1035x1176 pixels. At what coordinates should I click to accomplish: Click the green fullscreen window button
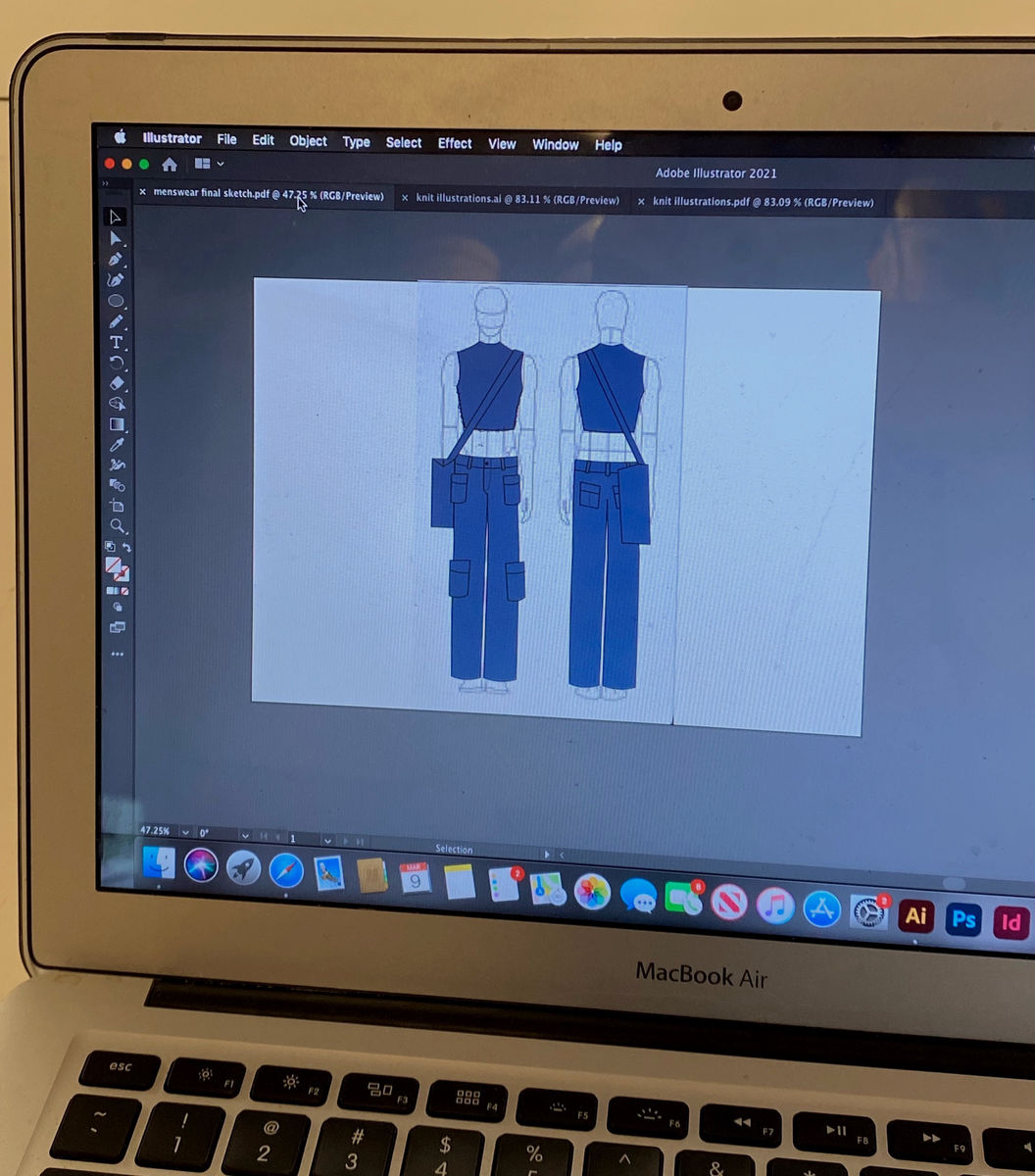[x=144, y=164]
